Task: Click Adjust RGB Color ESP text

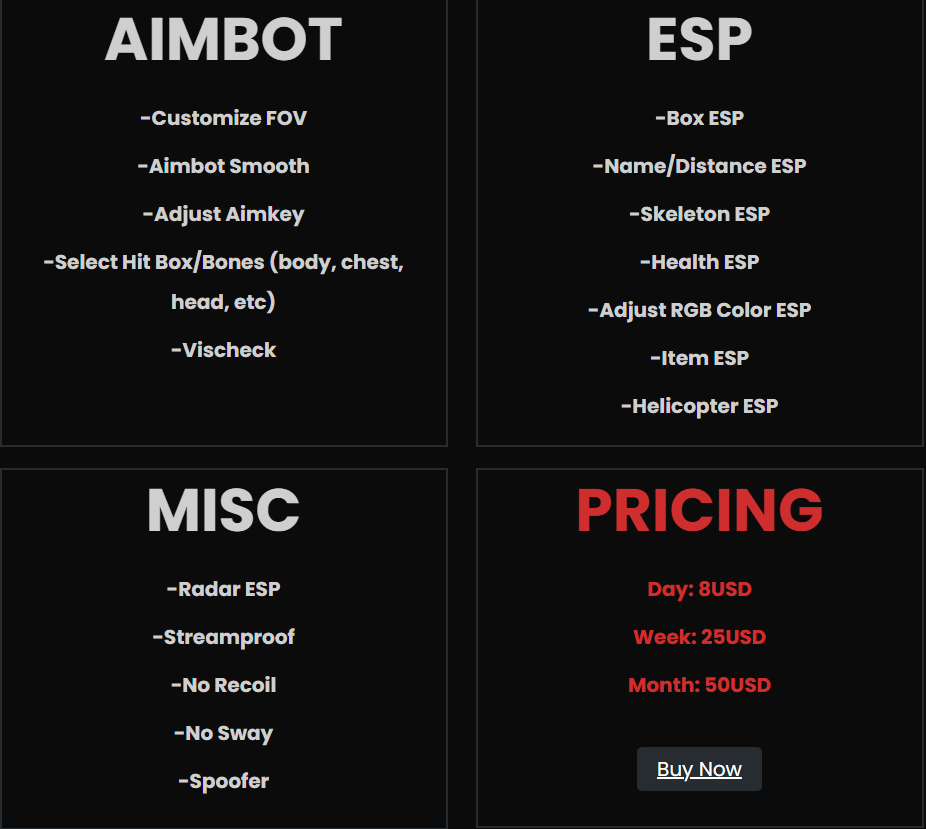Action: tap(699, 310)
